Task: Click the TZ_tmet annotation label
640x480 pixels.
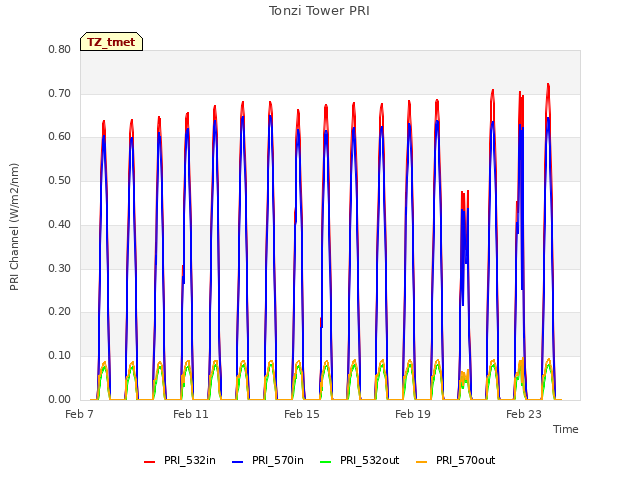Action: [x=111, y=42]
